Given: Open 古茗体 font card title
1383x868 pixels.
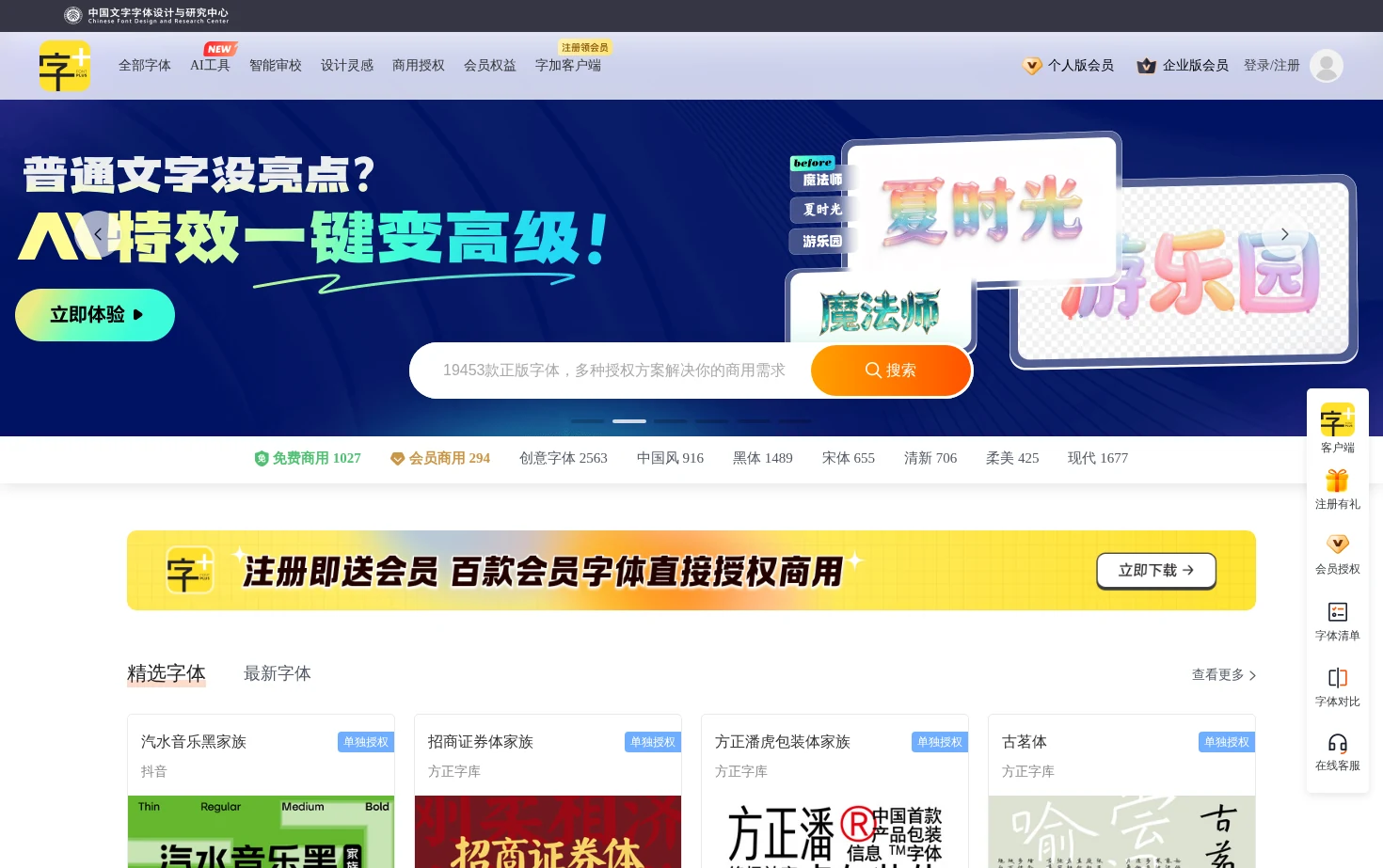Looking at the screenshot, I should tap(1025, 742).
